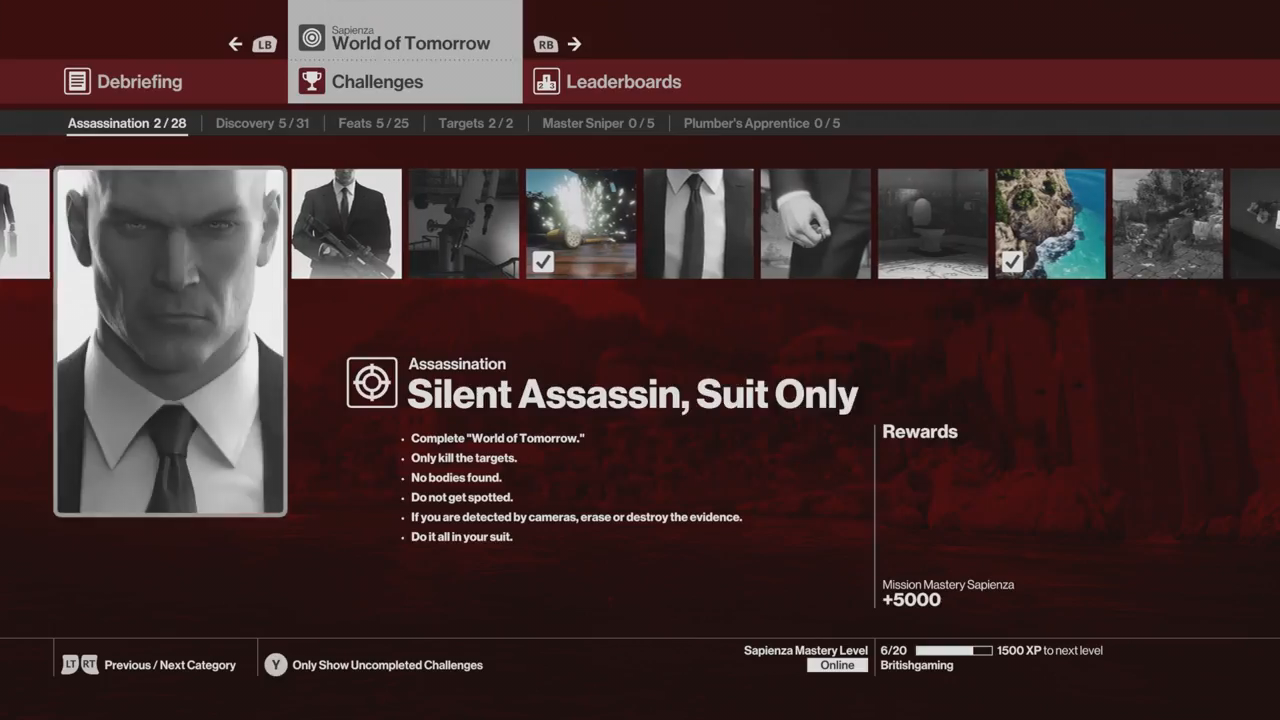This screenshot has height=720, width=1280.
Task: Click the Leaderboards podium icon
Action: (546, 81)
